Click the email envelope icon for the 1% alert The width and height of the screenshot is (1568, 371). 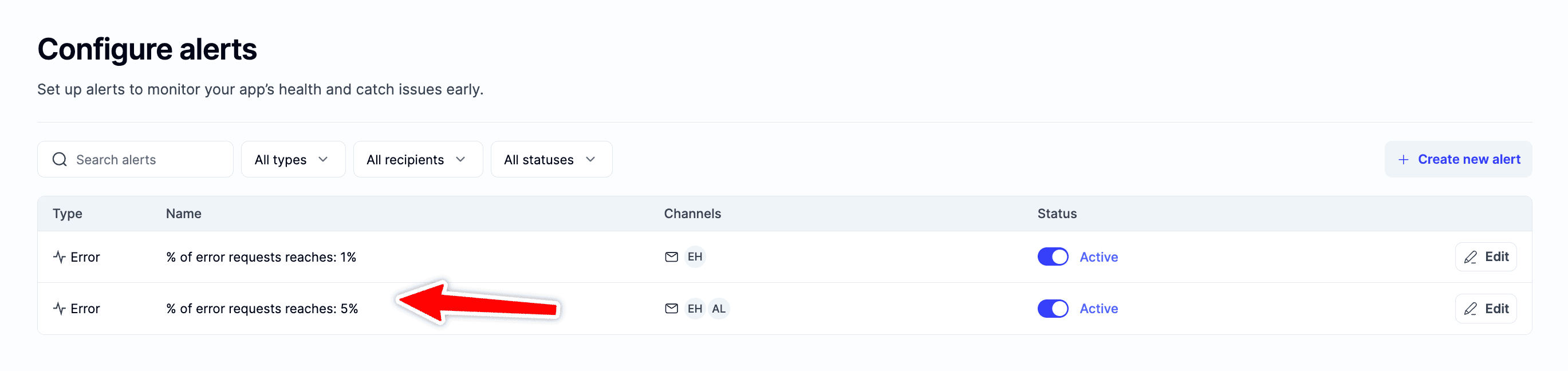point(671,256)
